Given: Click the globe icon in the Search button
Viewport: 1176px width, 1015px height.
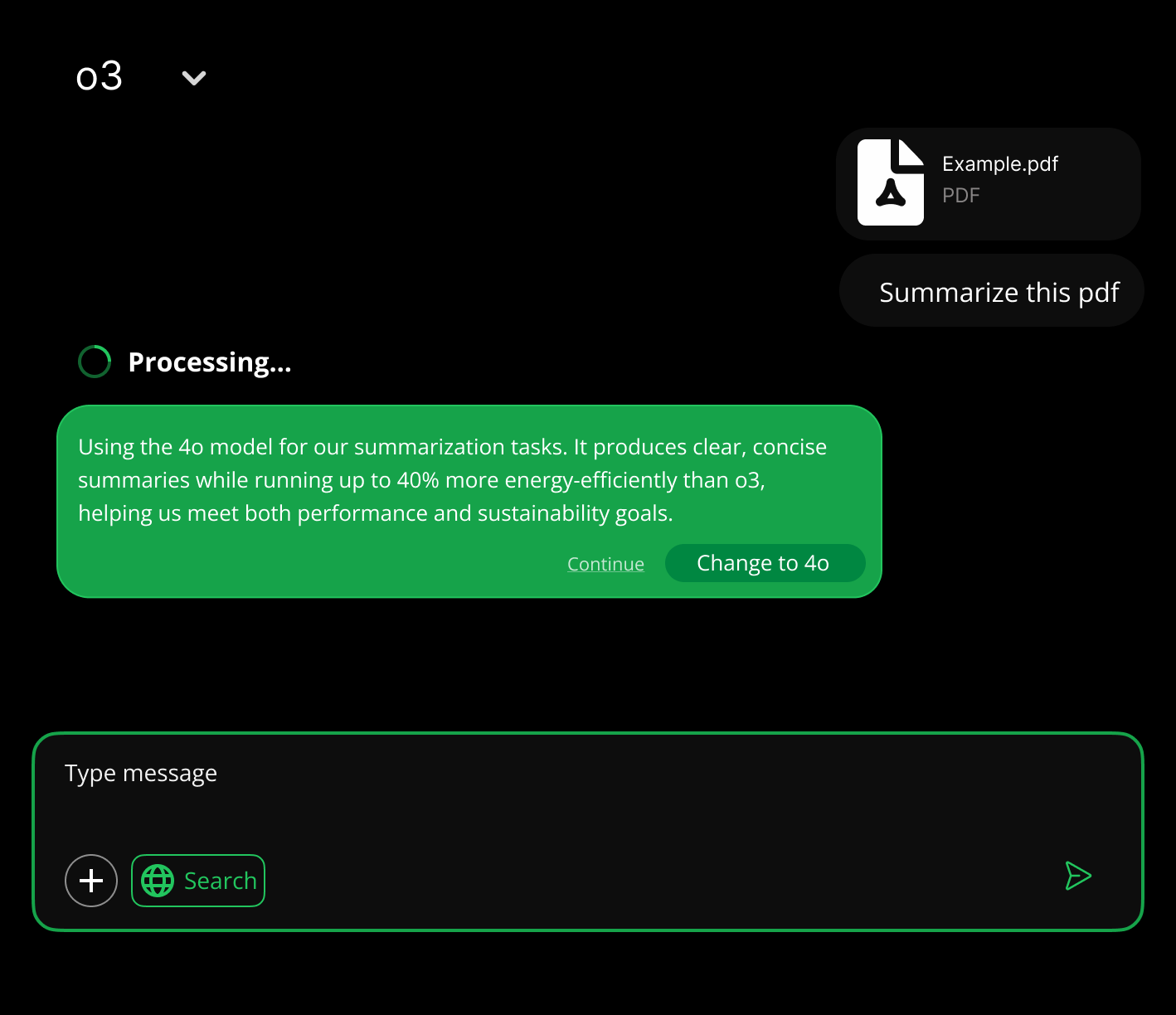Looking at the screenshot, I should pyautogui.click(x=159, y=881).
